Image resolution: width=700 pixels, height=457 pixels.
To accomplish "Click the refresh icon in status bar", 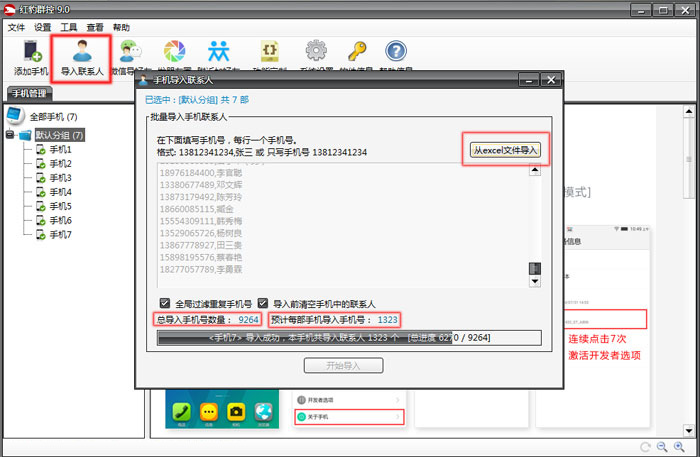I will point(645,447).
